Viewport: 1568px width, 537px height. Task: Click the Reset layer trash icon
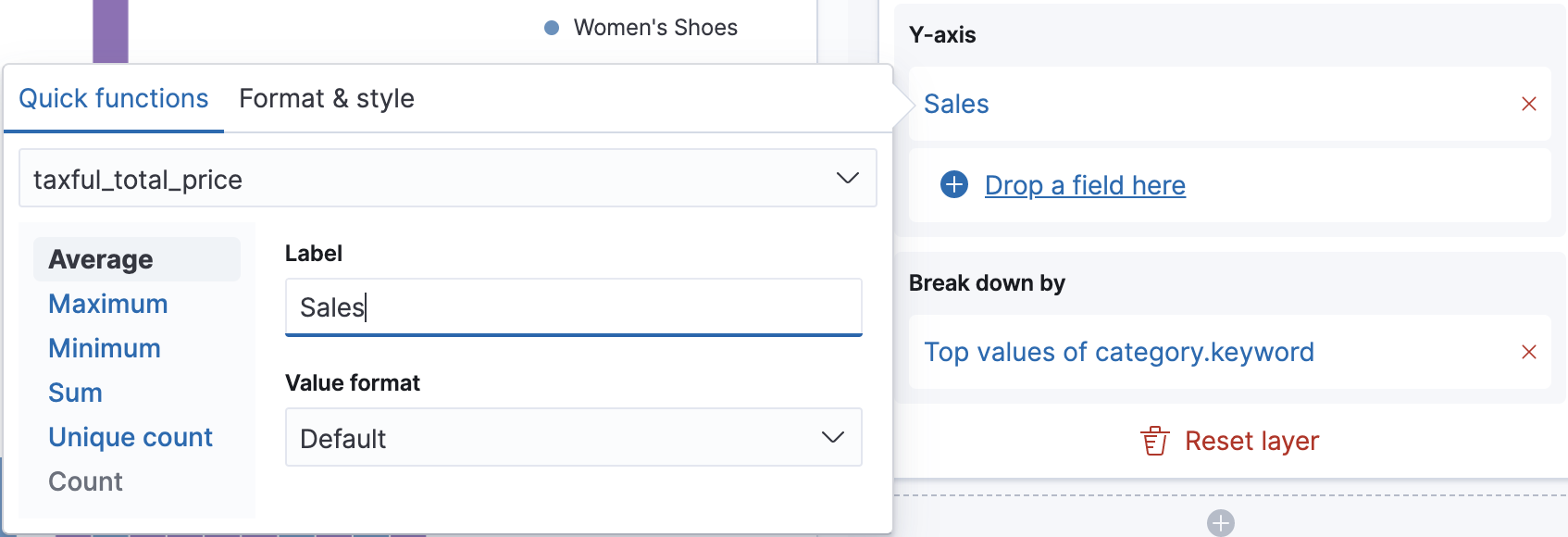tap(1154, 441)
